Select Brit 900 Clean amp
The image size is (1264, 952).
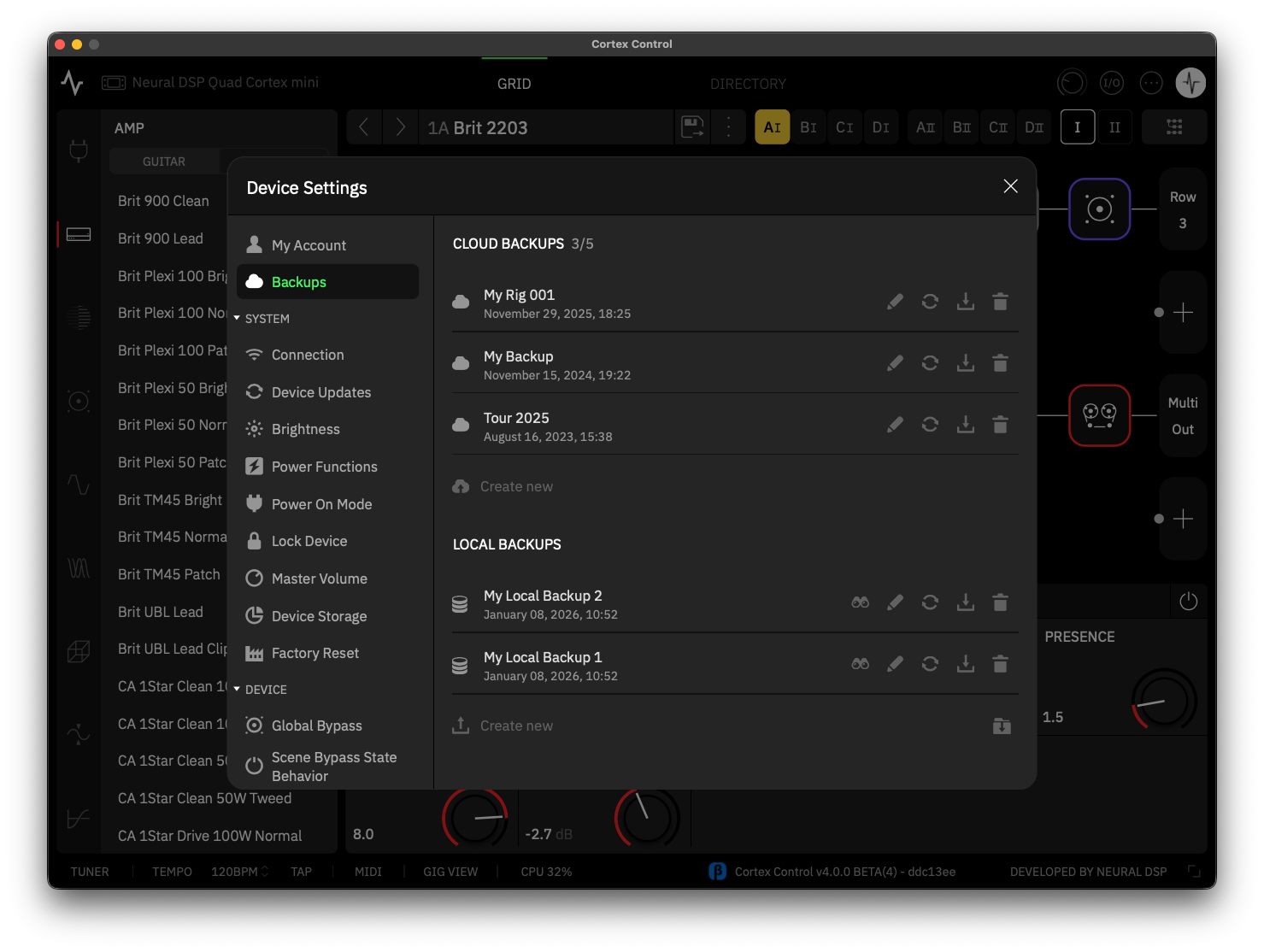(x=163, y=201)
